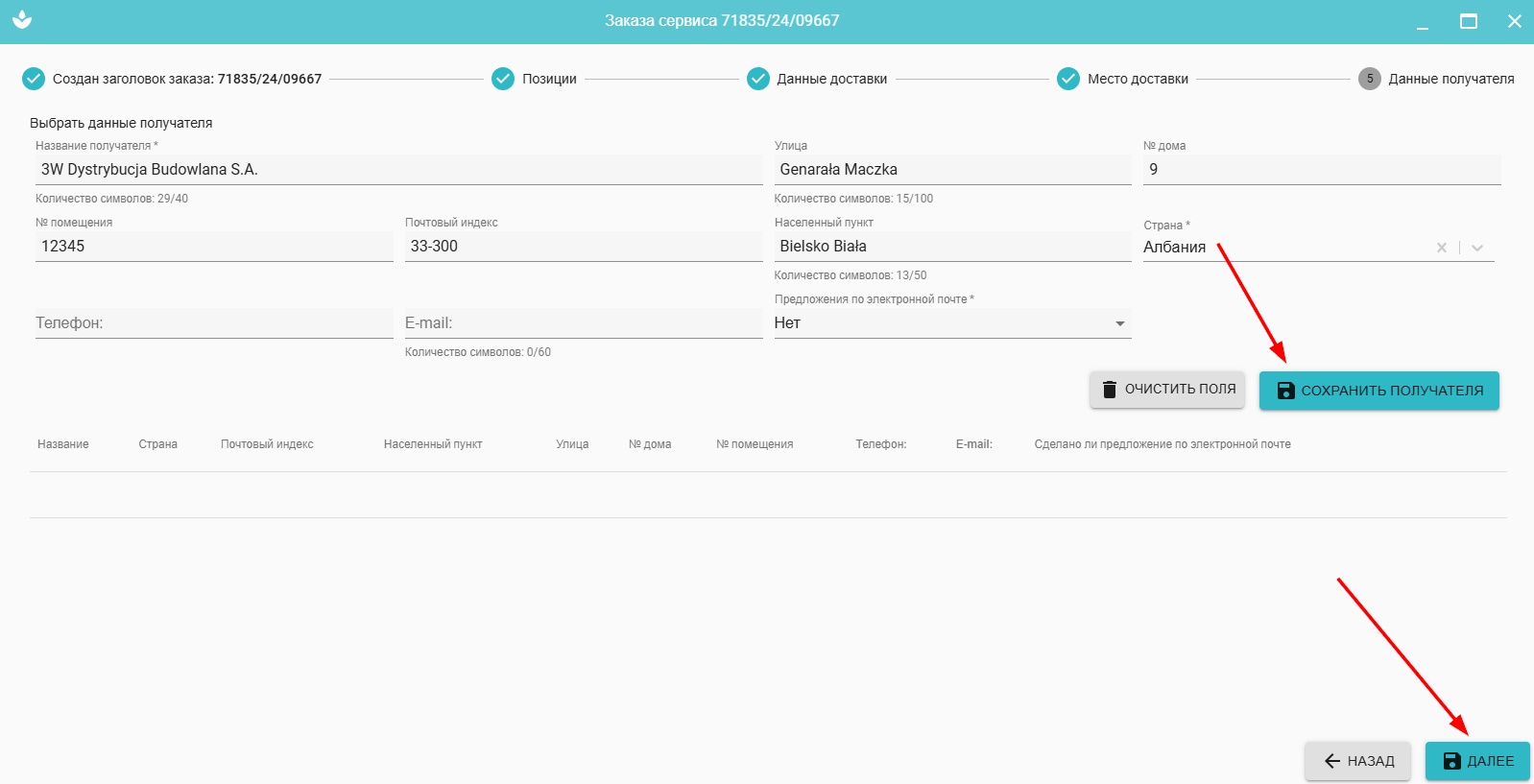The image size is (1534, 784).
Task: Click the checkmark next to Создан заголовок заказа
Action: coord(34,79)
